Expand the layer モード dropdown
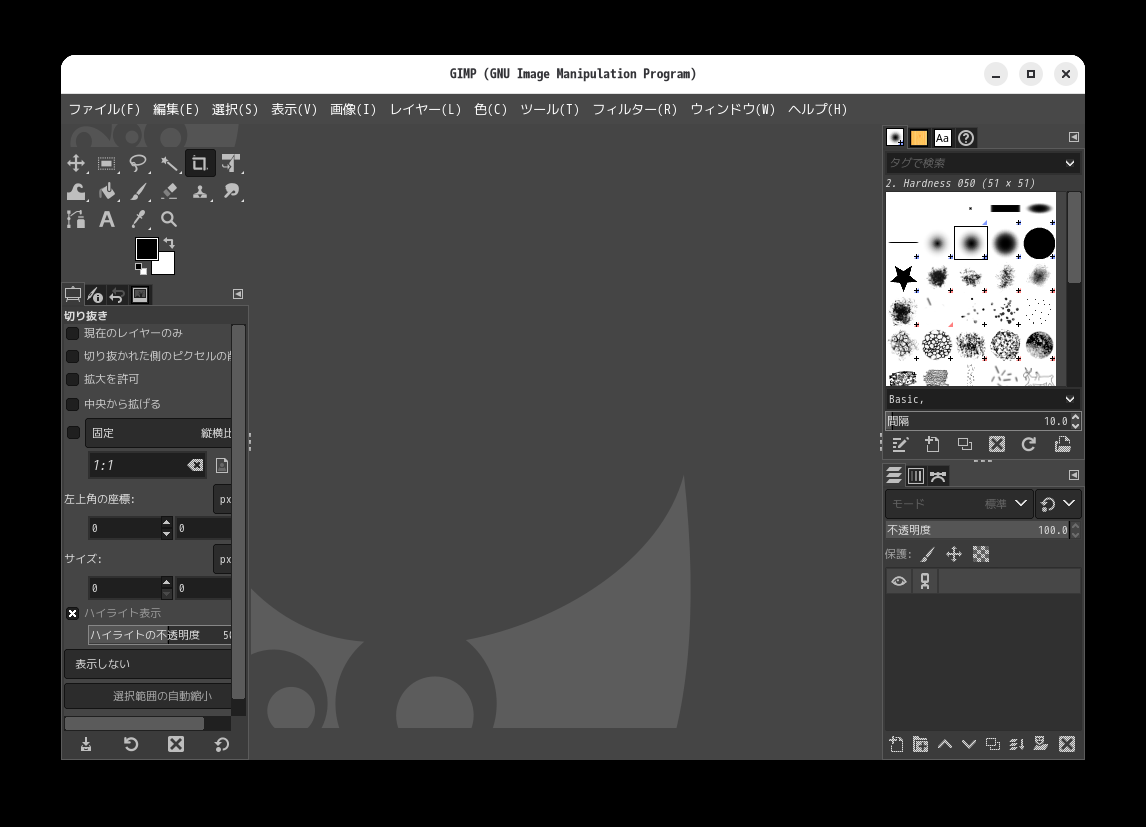This screenshot has height=827, width=1146. [x=958, y=504]
